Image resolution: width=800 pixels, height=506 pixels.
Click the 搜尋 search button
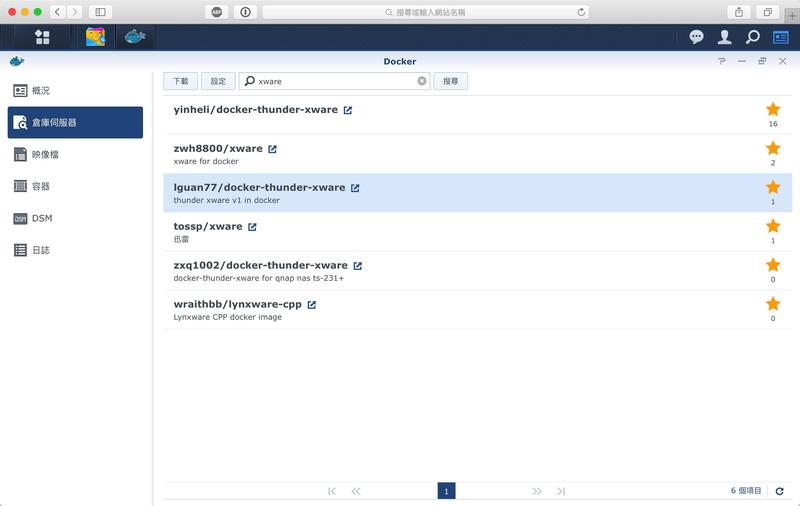coord(451,81)
